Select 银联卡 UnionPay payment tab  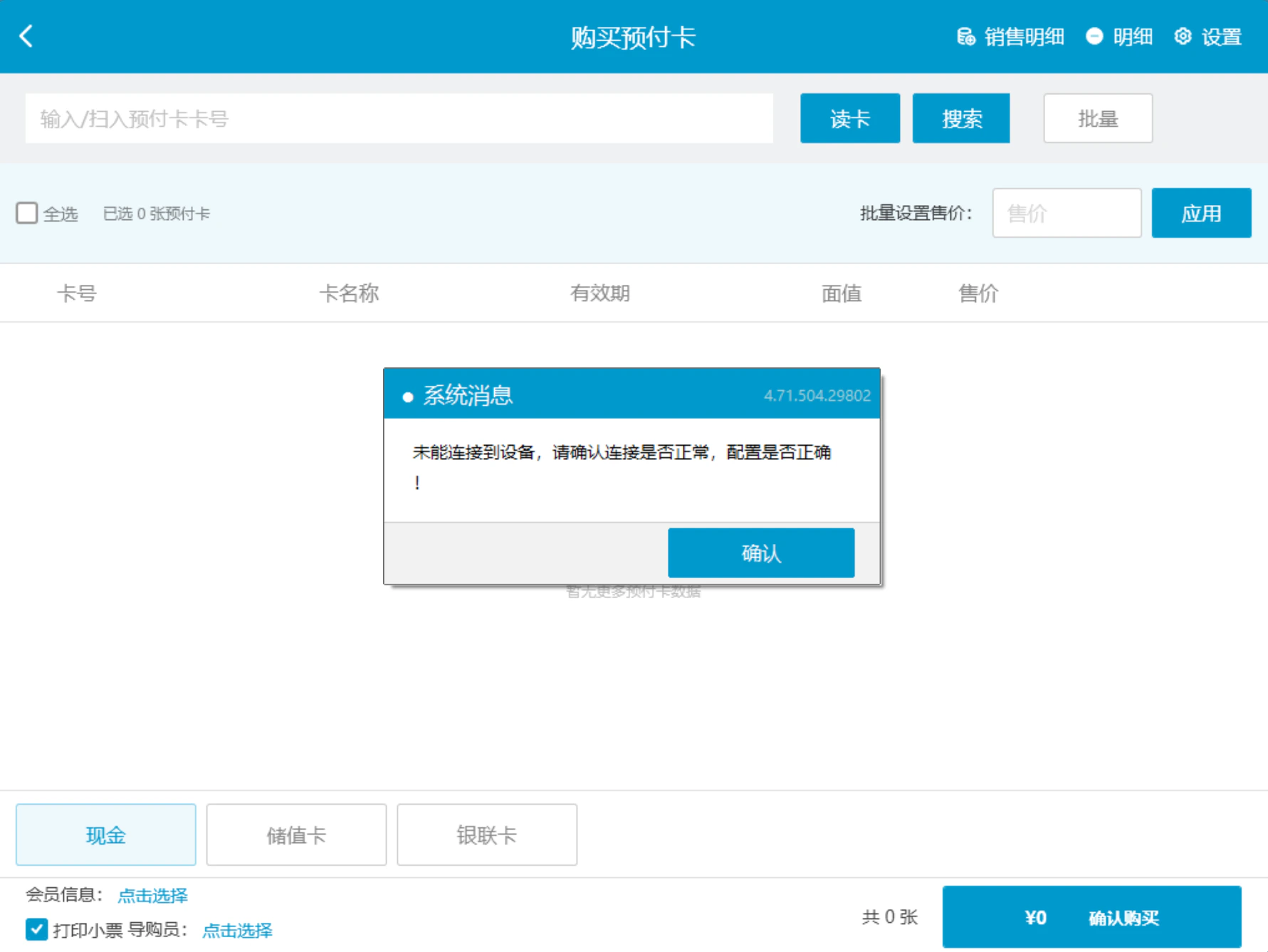click(487, 835)
